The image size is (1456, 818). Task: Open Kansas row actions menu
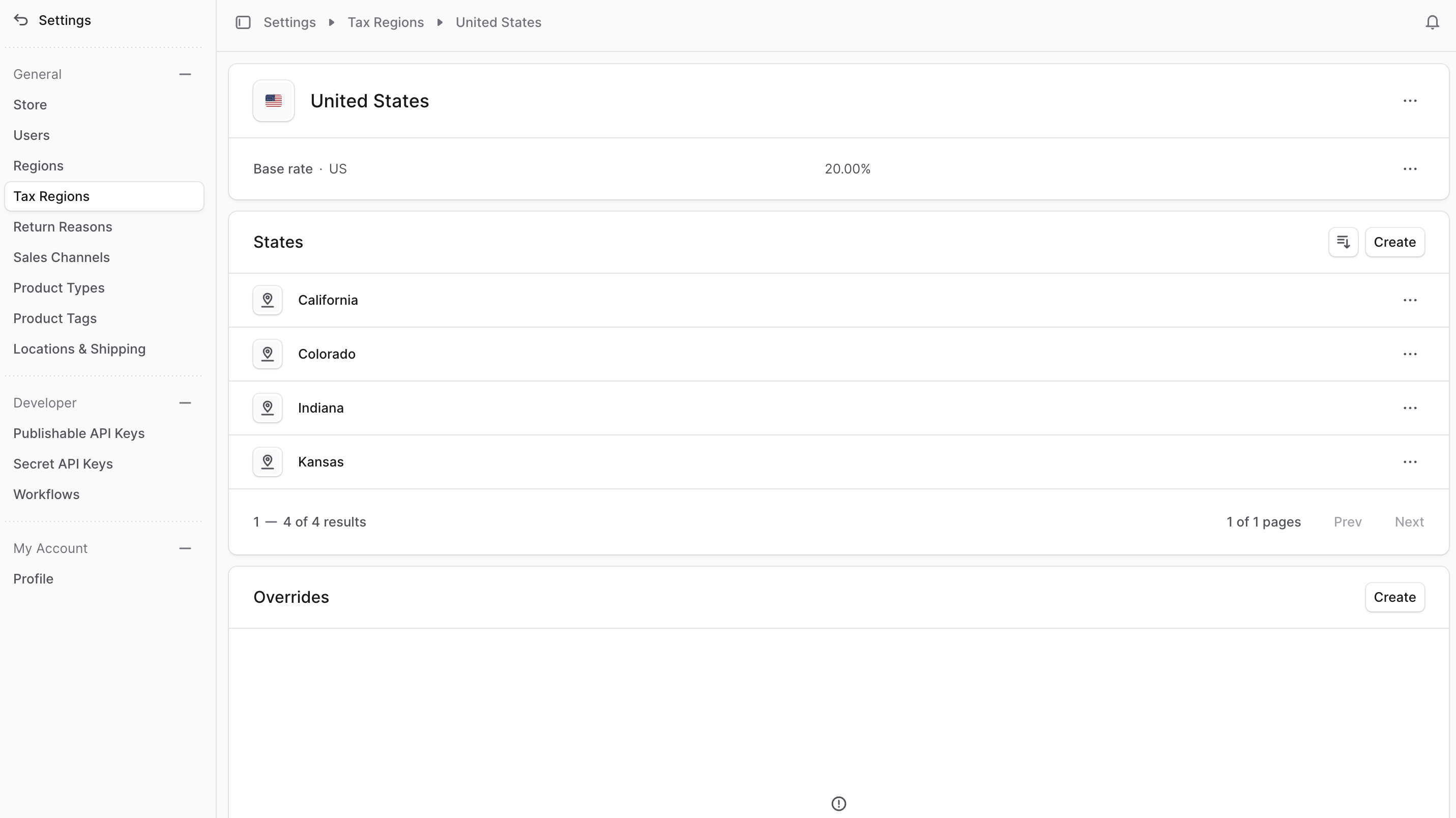1410,462
